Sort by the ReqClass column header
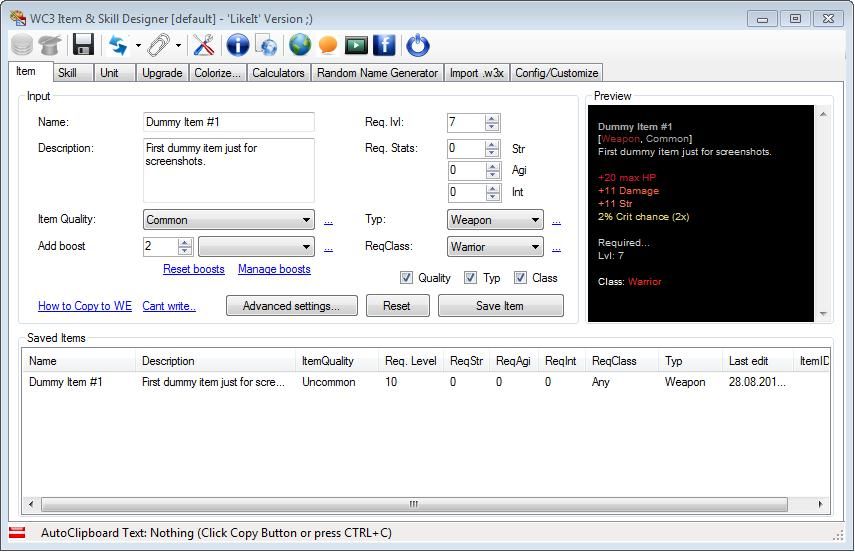The height and width of the screenshot is (552, 855). pos(623,361)
